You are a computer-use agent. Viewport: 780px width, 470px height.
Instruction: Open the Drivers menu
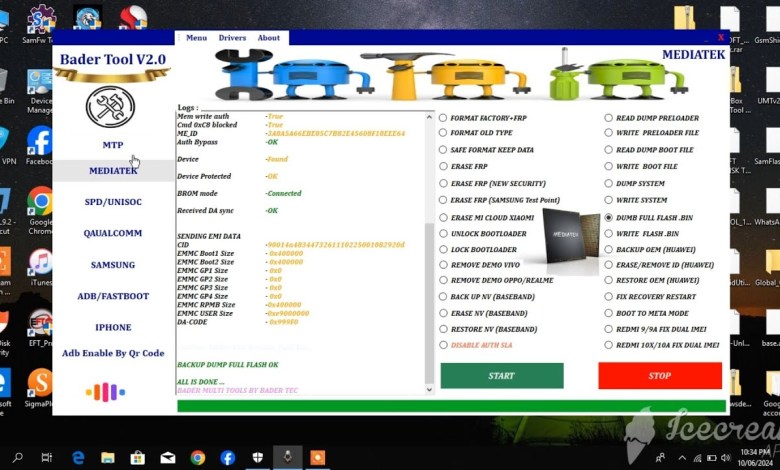(x=232, y=38)
